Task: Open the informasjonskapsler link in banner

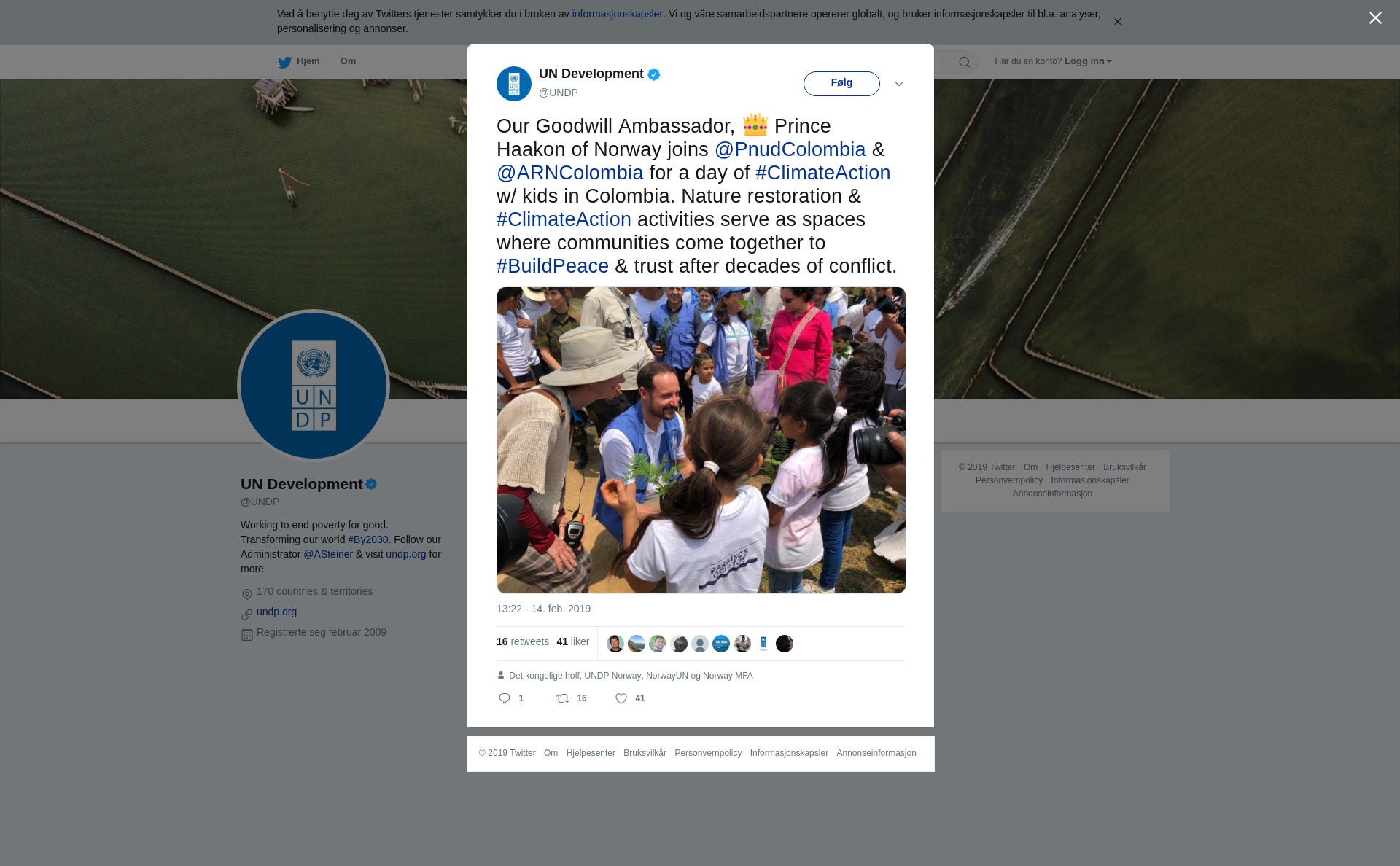Action: coord(617,14)
